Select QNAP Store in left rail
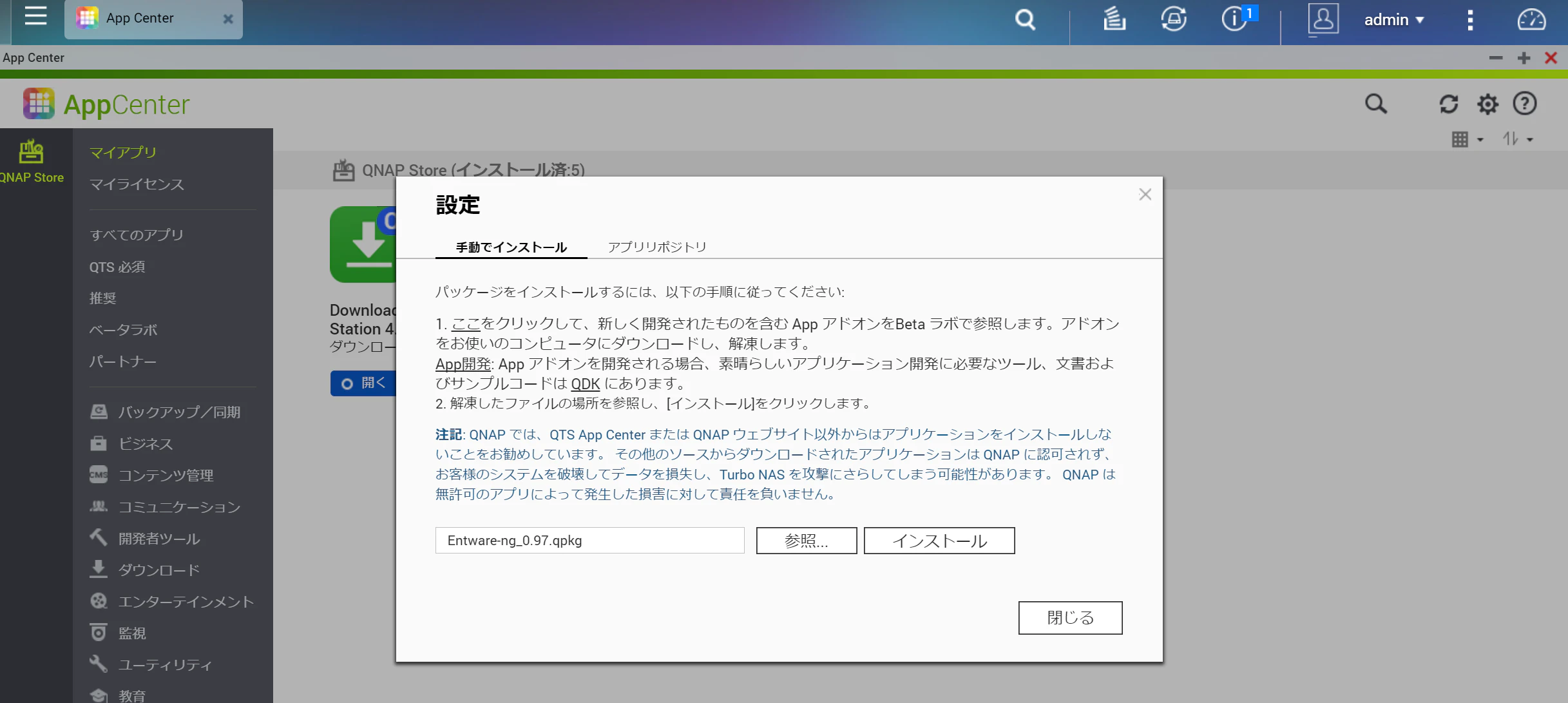This screenshot has width=1568, height=703. click(x=31, y=162)
